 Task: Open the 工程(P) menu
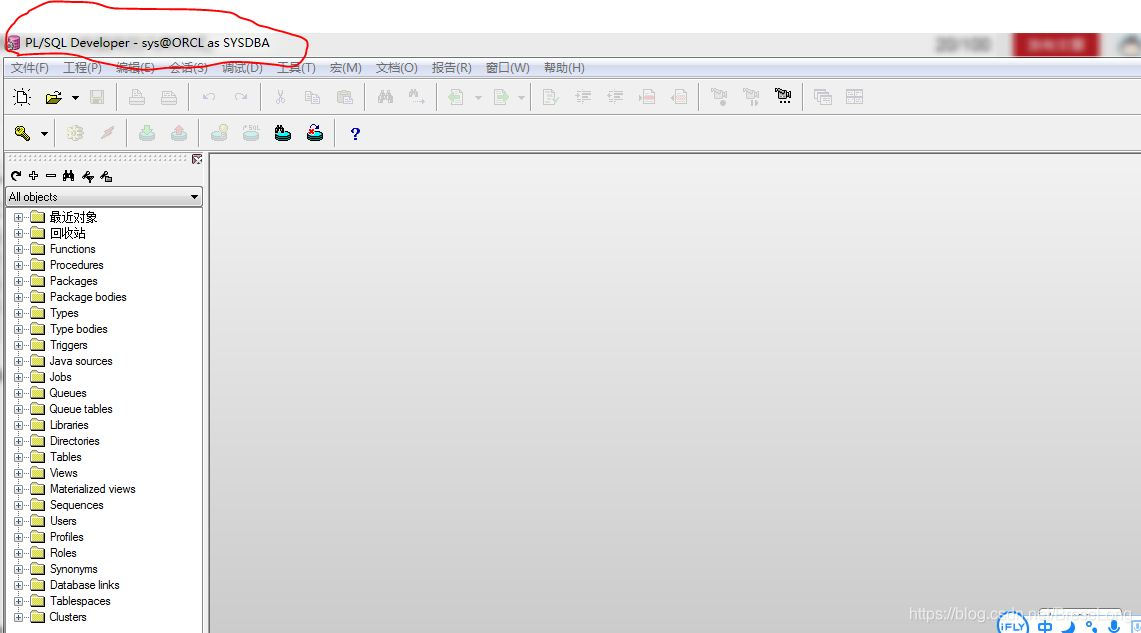(x=82, y=68)
